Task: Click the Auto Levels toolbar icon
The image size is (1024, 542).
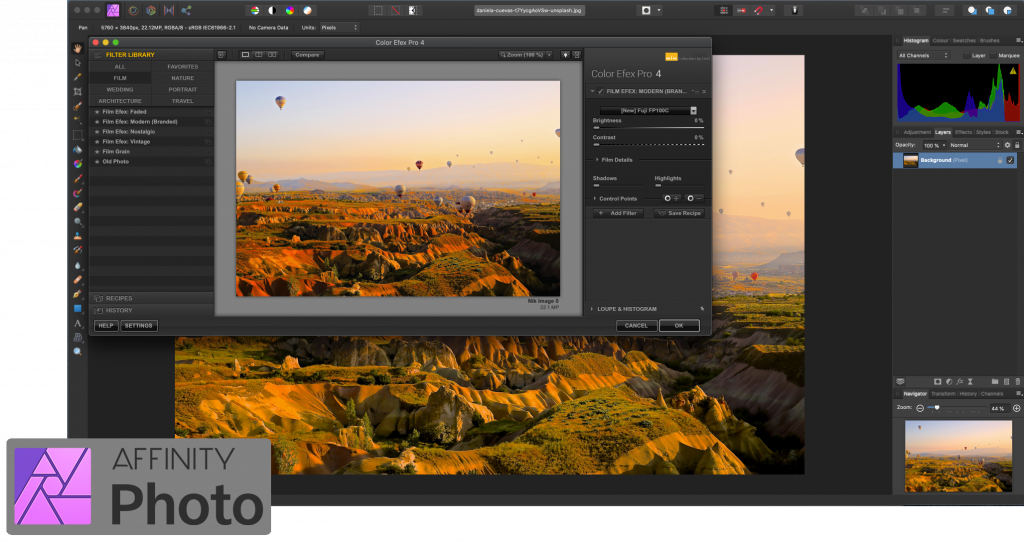Action: point(253,10)
